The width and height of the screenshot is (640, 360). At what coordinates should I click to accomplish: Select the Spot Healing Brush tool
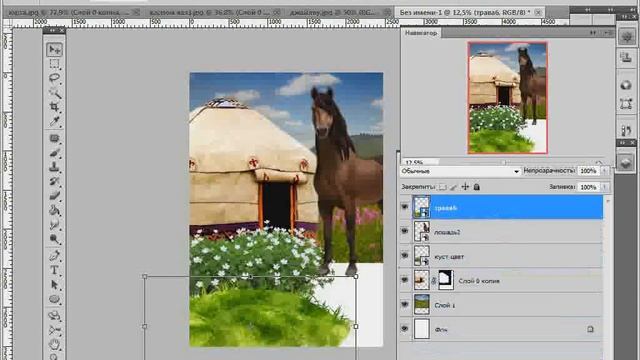tap(54, 139)
